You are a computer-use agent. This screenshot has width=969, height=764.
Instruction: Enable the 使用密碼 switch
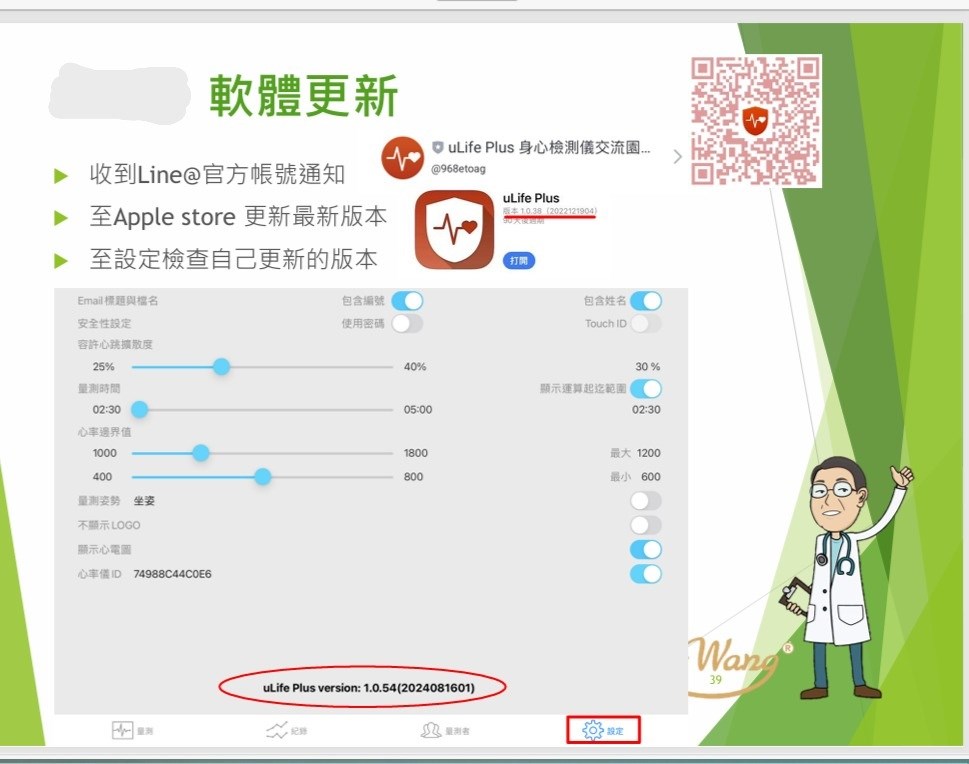[x=407, y=323]
